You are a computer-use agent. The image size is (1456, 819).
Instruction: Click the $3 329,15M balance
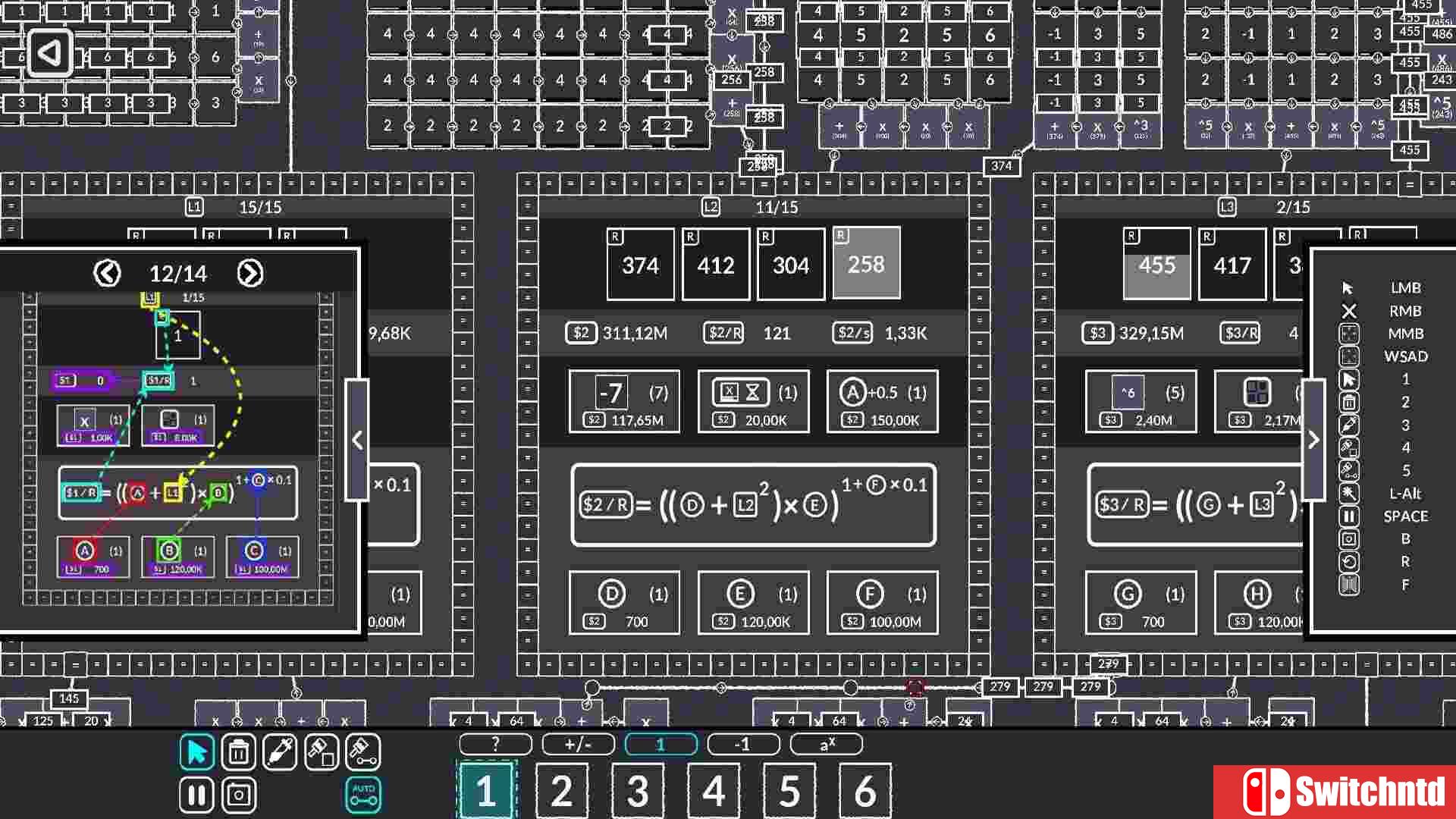tap(1133, 333)
